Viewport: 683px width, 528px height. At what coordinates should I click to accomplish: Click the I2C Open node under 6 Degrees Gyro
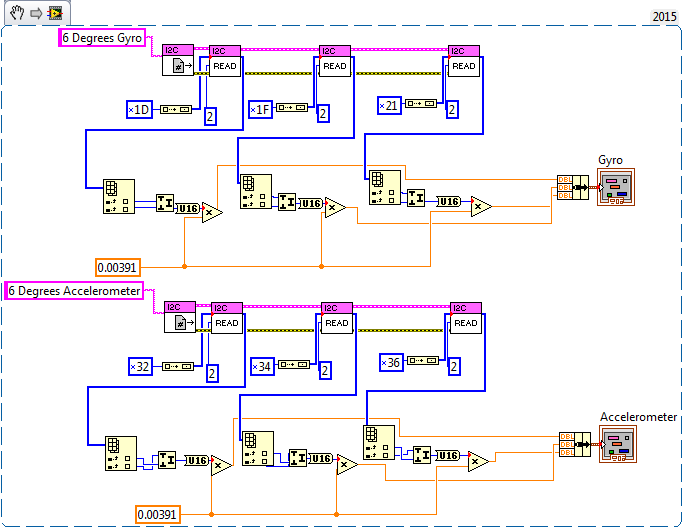pos(177,64)
